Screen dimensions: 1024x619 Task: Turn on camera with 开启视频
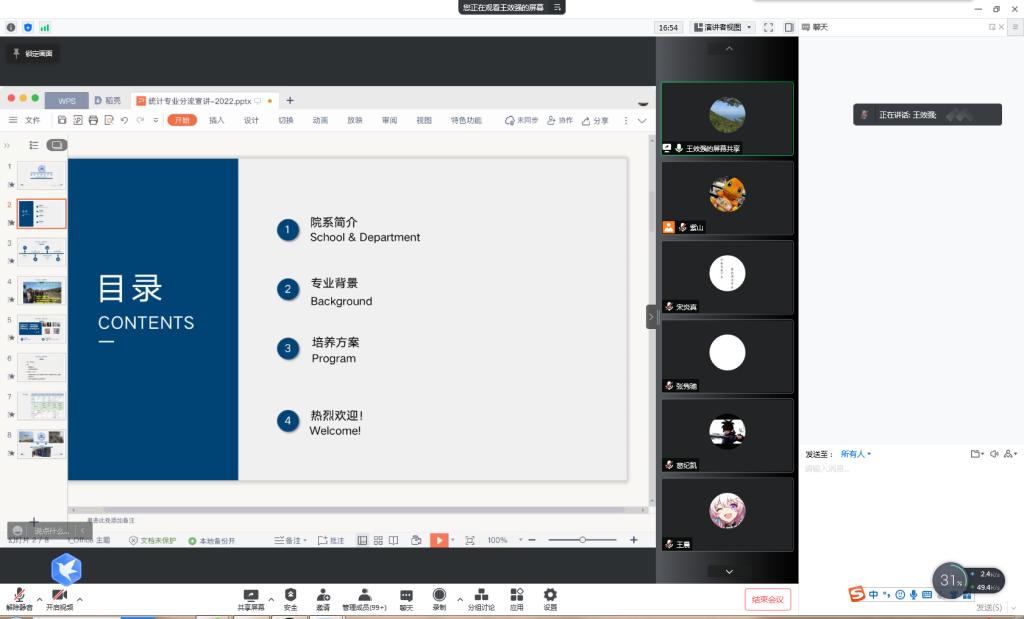pos(59,598)
